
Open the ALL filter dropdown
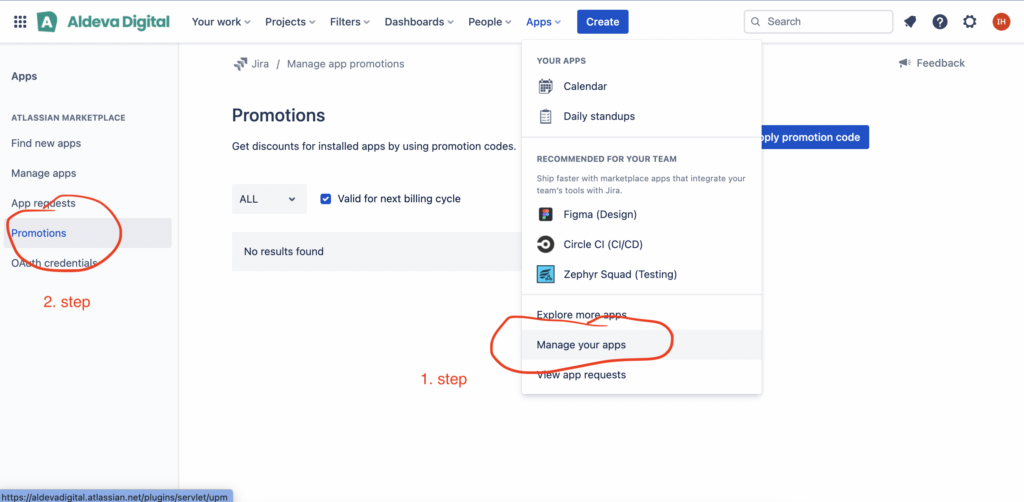click(269, 199)
